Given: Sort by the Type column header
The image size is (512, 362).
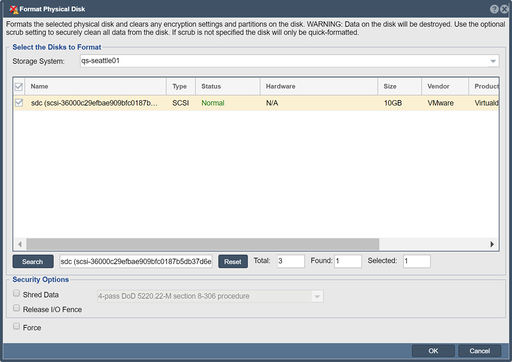Looking at the screenshot, I should 181,87.
